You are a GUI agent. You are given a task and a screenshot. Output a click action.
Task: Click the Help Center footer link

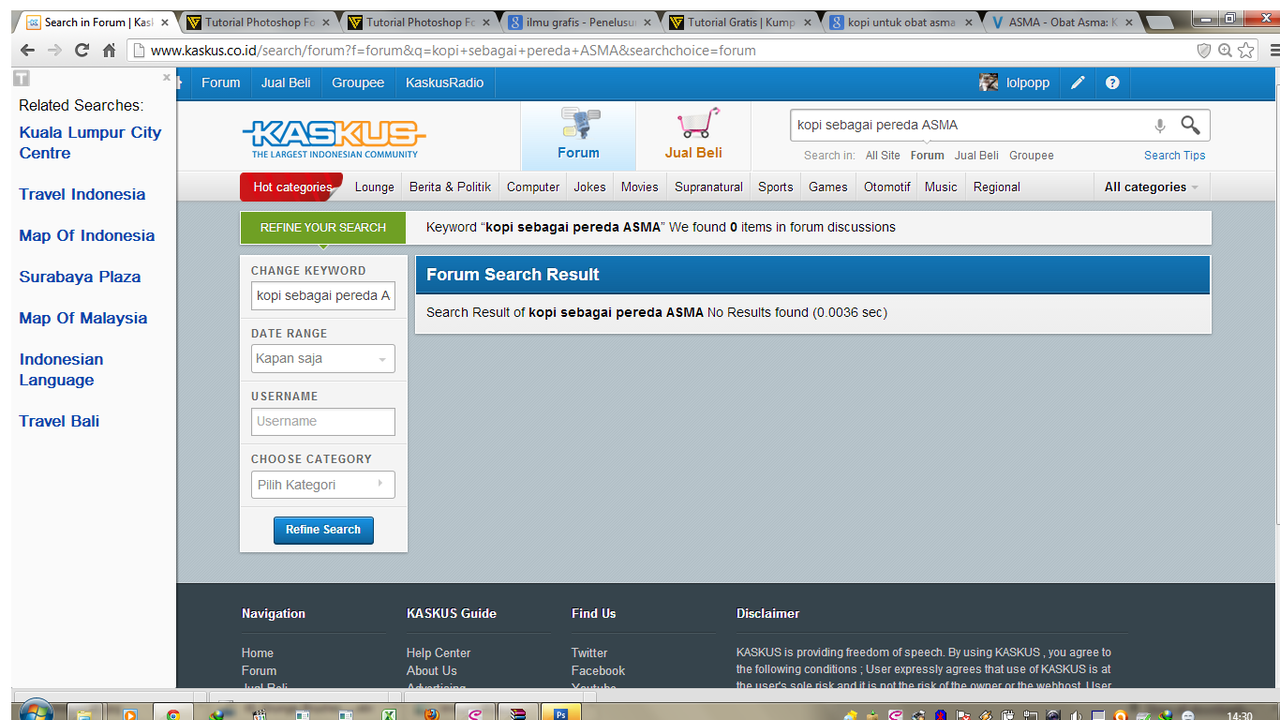click(438, 653)
